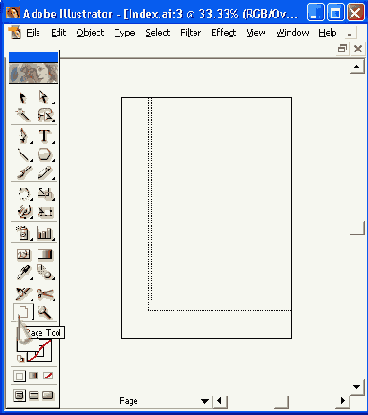Open the Edit menu
Image resolution: width=368 pixels, height=415 pixels.
[x=59, y=33]
